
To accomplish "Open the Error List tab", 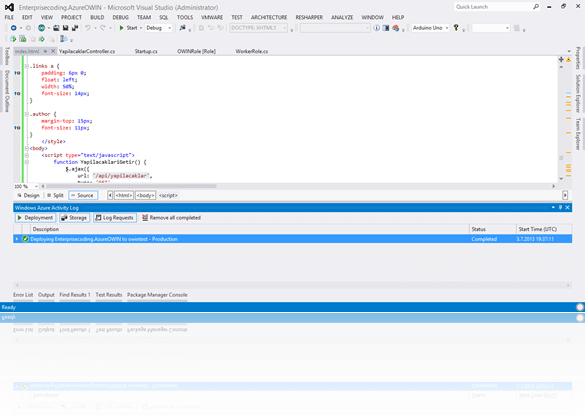I will click(x=23, y=295).
